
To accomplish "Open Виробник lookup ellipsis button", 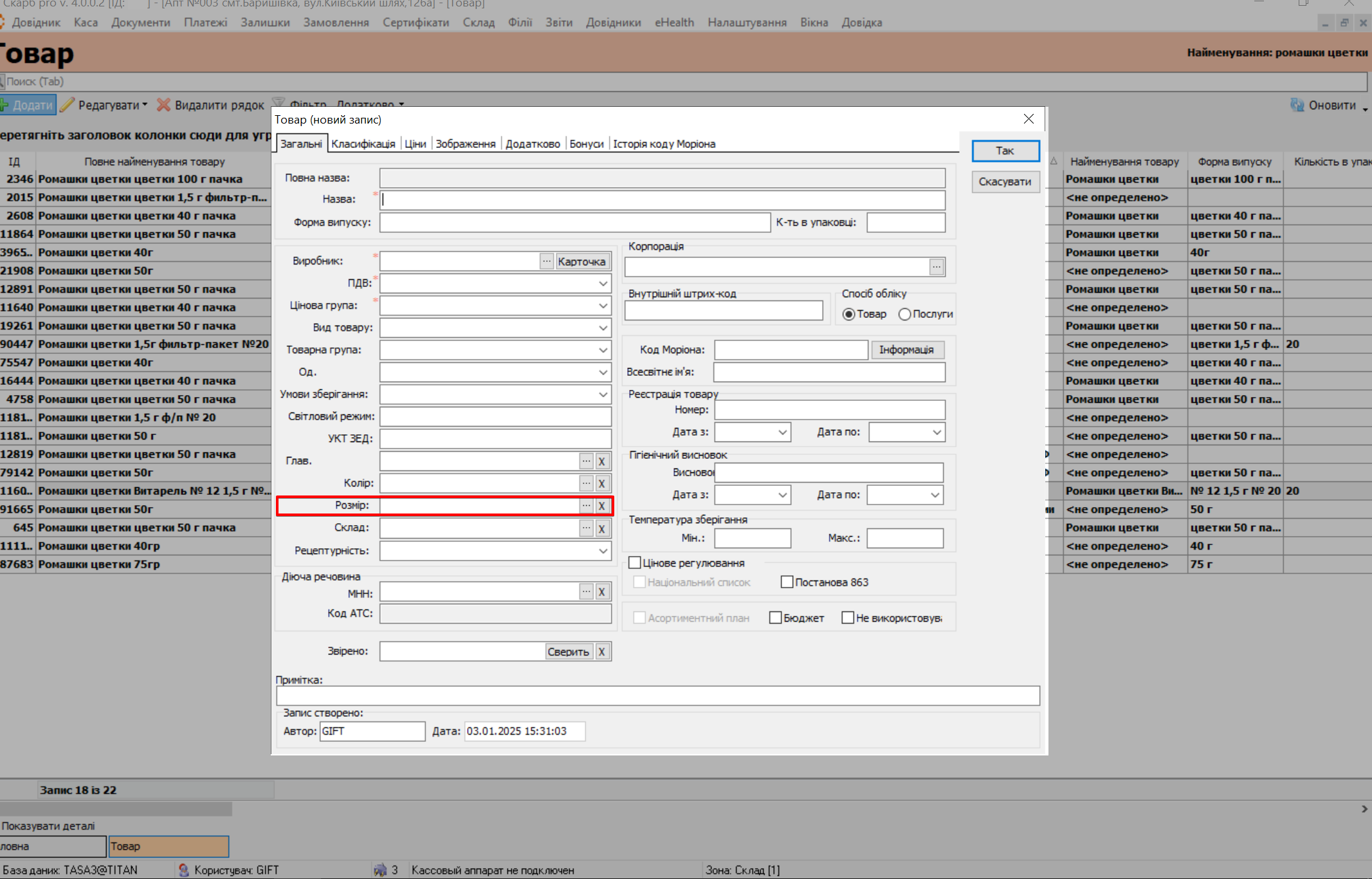I will (x=546, y=261).
